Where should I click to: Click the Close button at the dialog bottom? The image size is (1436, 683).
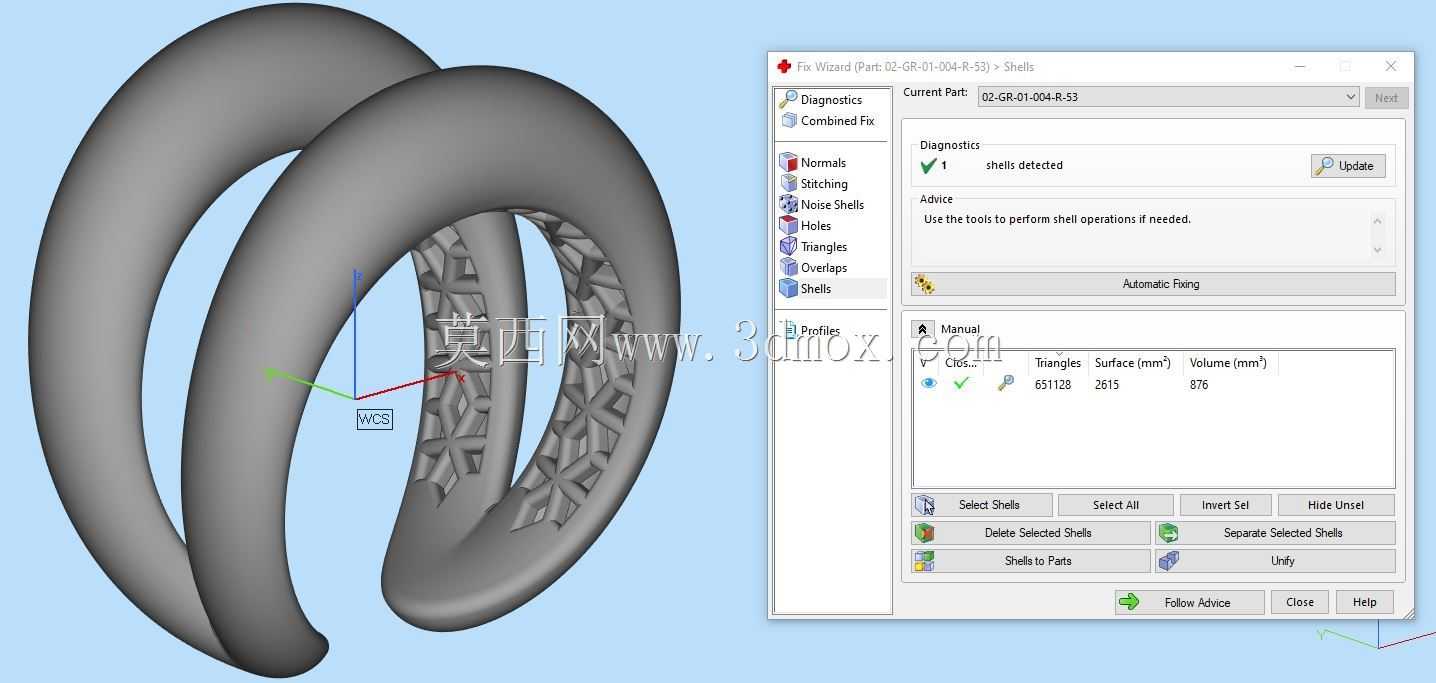pyautogui.click(x=1300, y=602)
